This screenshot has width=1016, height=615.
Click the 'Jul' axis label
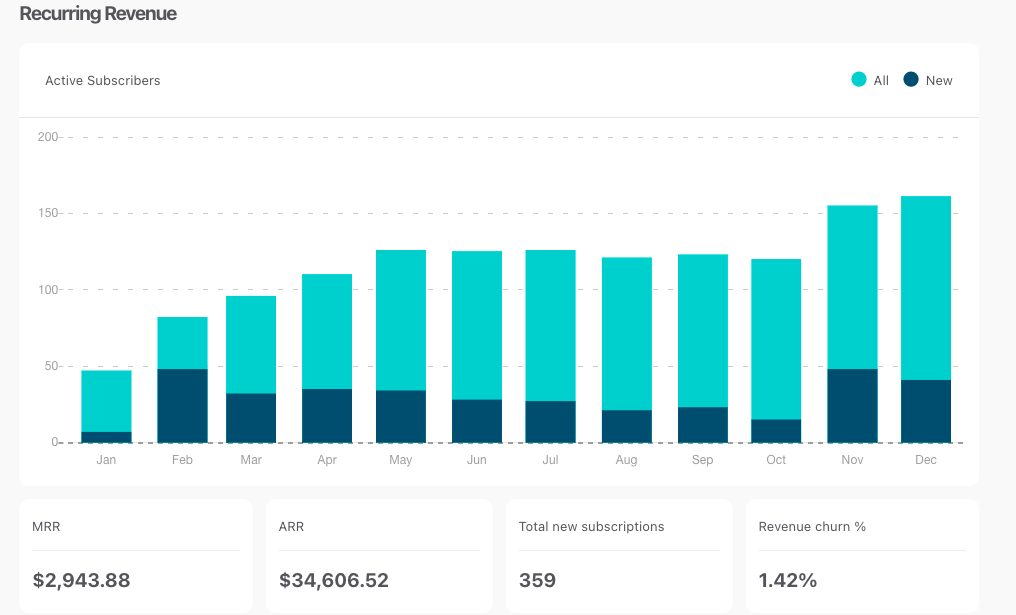tap(550, 460)
